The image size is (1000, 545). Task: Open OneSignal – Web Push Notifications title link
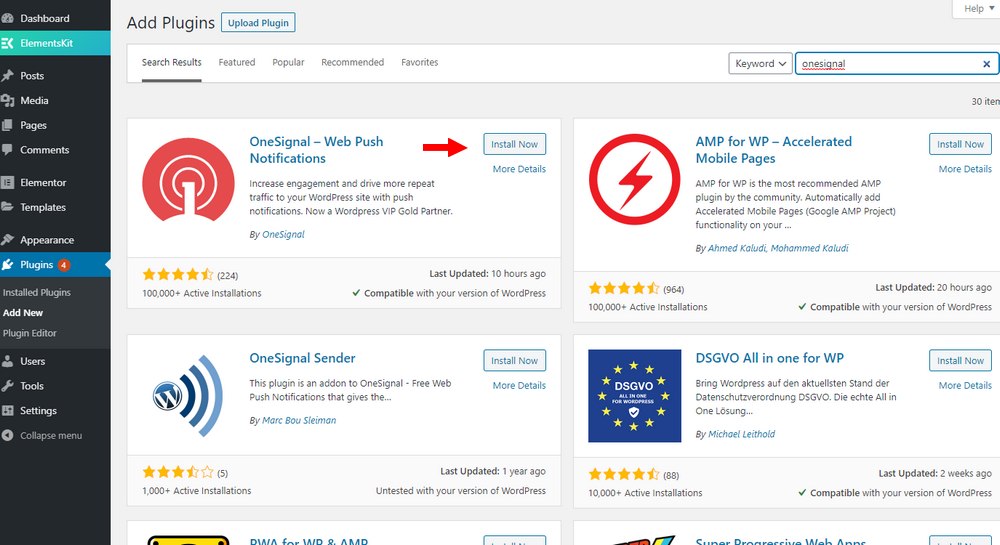pos(316,150)
